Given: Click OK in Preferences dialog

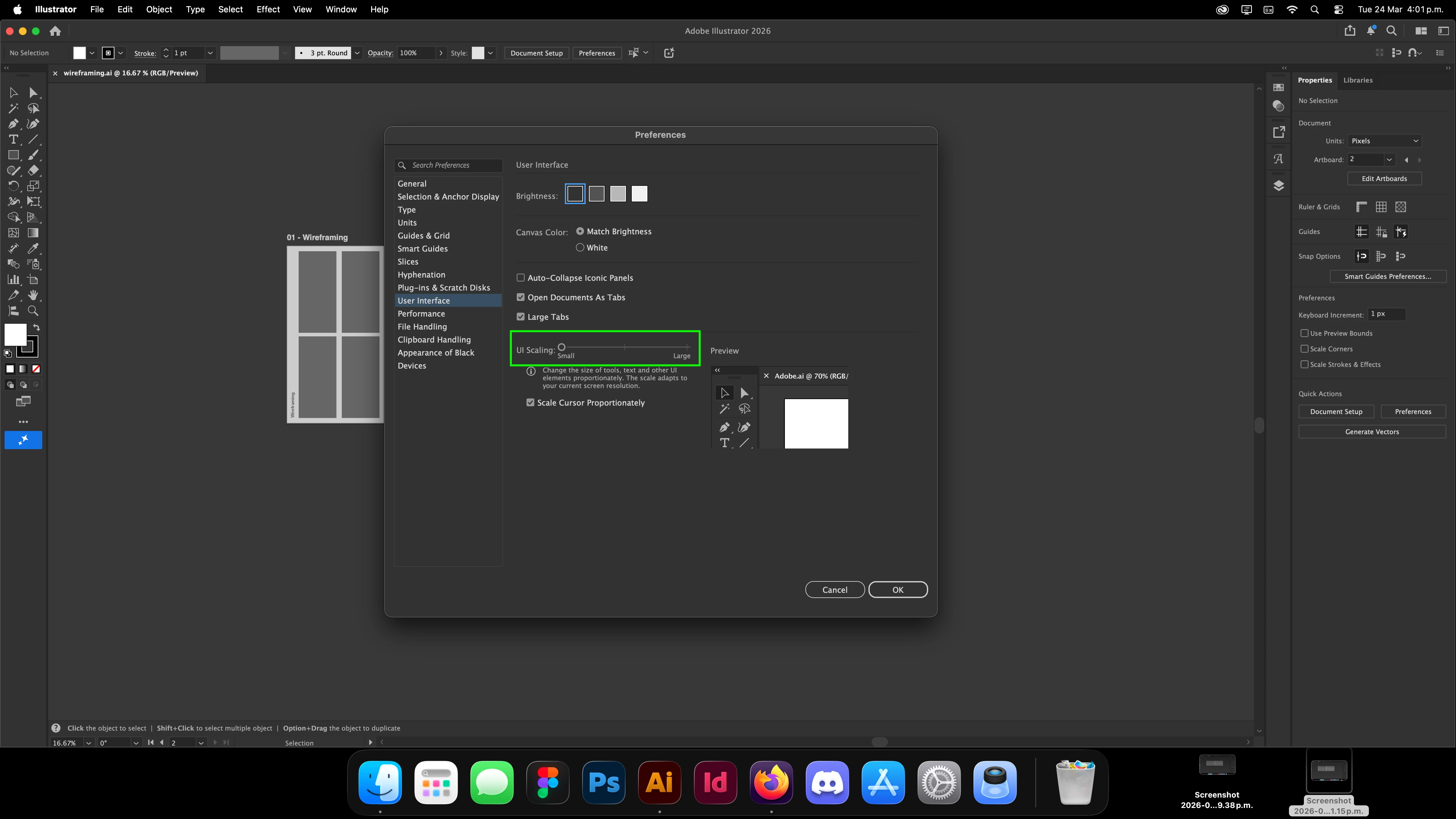Looking at the screenshot, I should pos(898,590).
